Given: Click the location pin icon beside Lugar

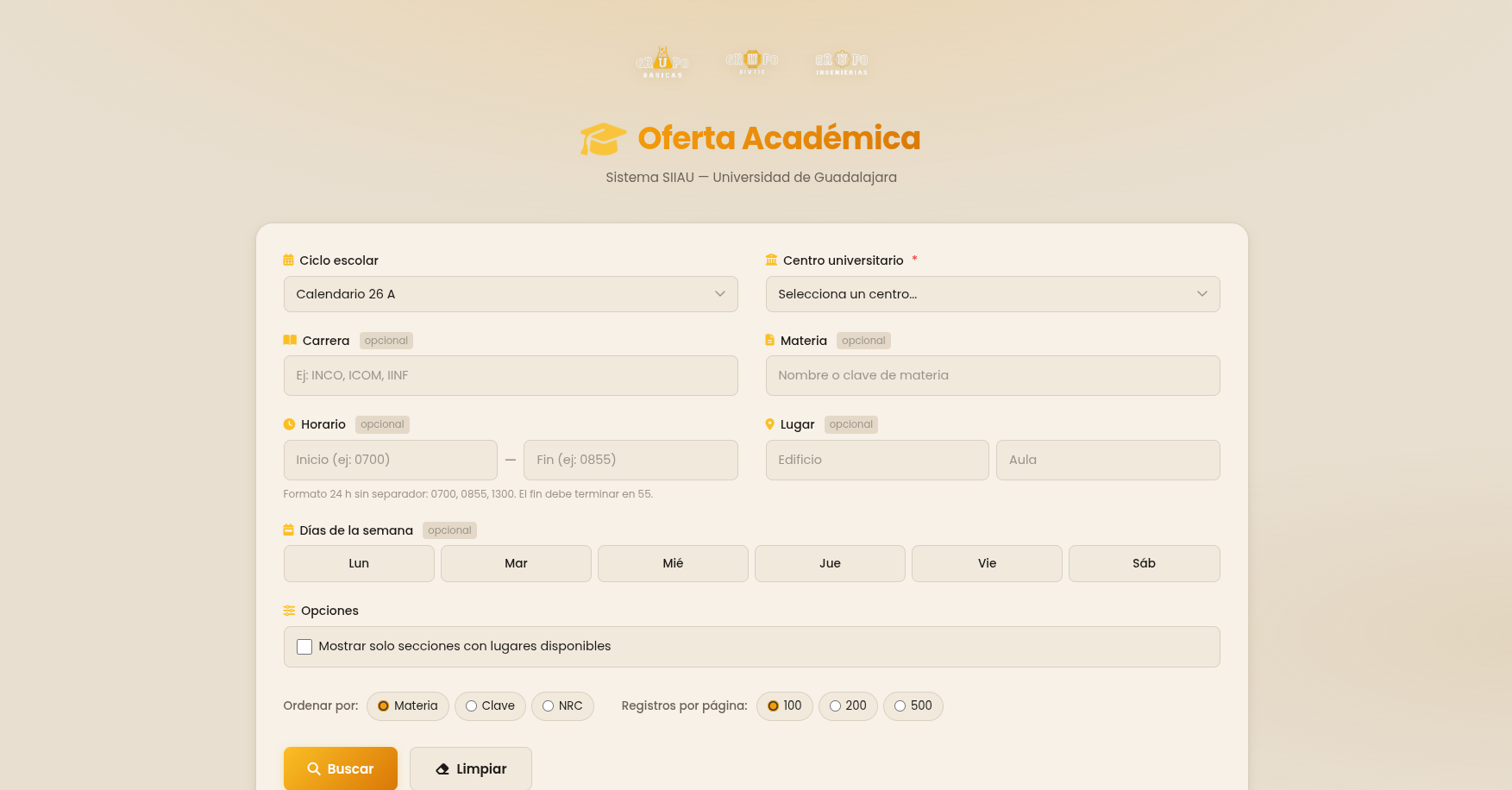Looking at the screenshot, I should point(770,424).
